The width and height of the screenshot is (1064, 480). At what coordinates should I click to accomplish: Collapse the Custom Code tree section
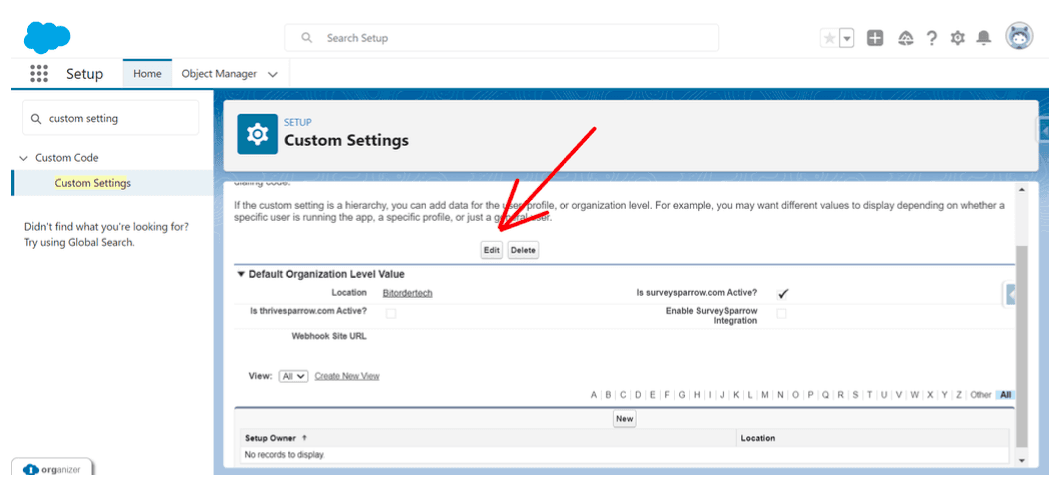(x=24, y=158)
